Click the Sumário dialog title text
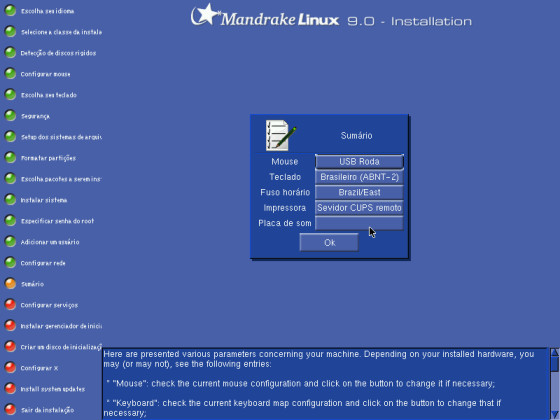The height and width of the screenshot is (420, 560). click(356, 135)
